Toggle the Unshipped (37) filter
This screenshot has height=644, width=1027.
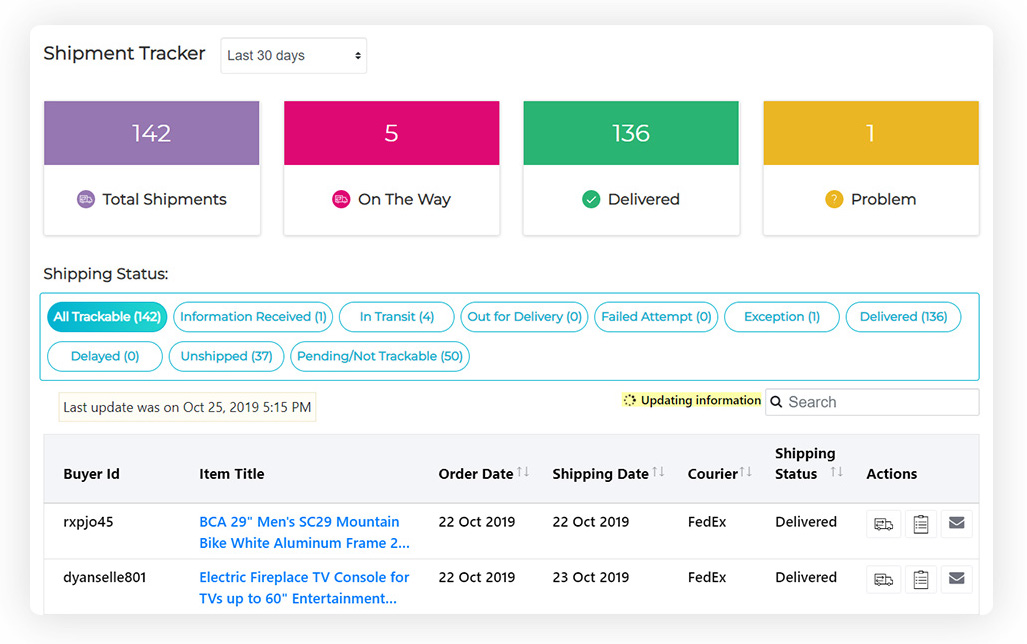coord(226,356)
